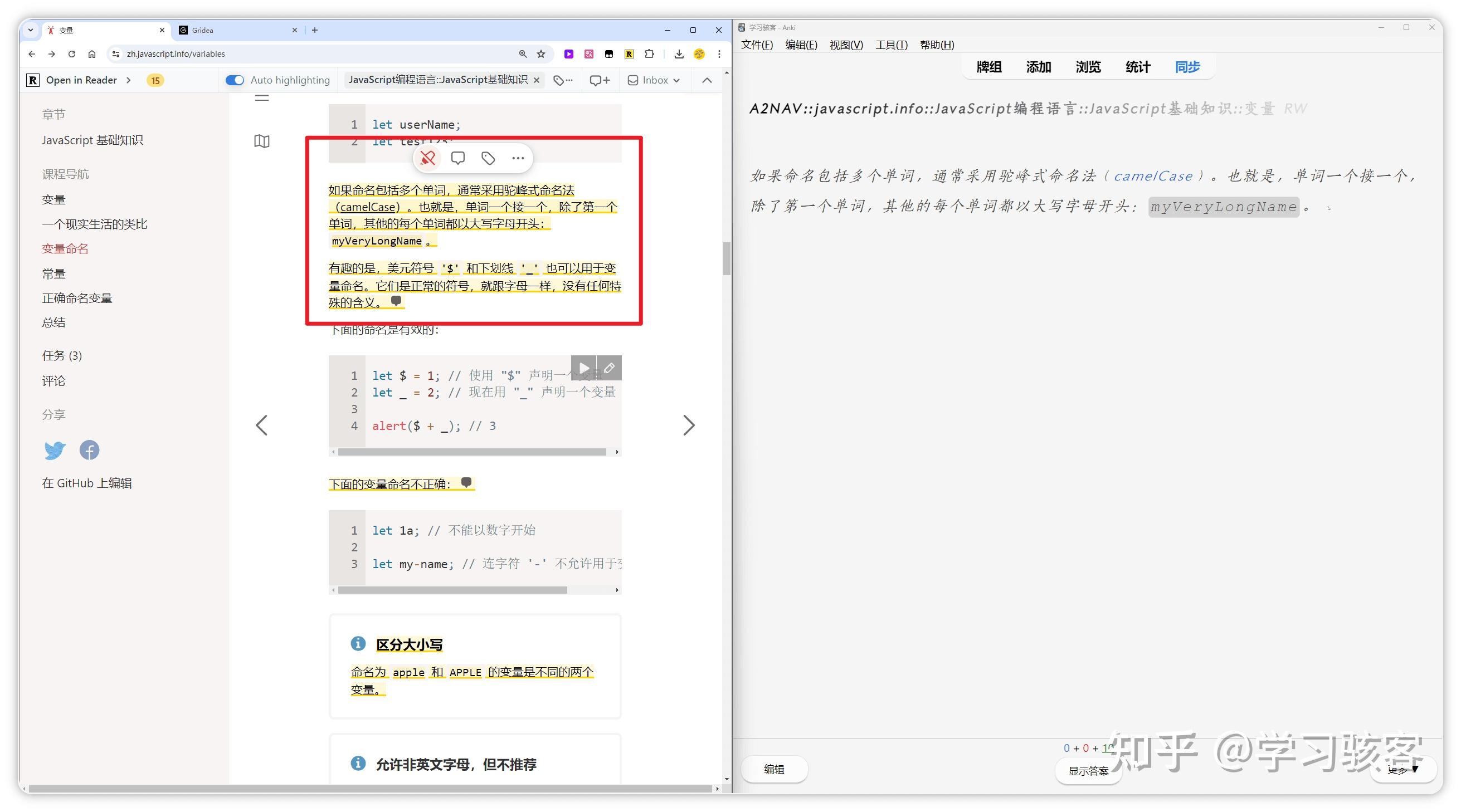Screen dimensions: 1461x812
Task: Open Anki's 工具(T) menu
Action: [890, 45]
